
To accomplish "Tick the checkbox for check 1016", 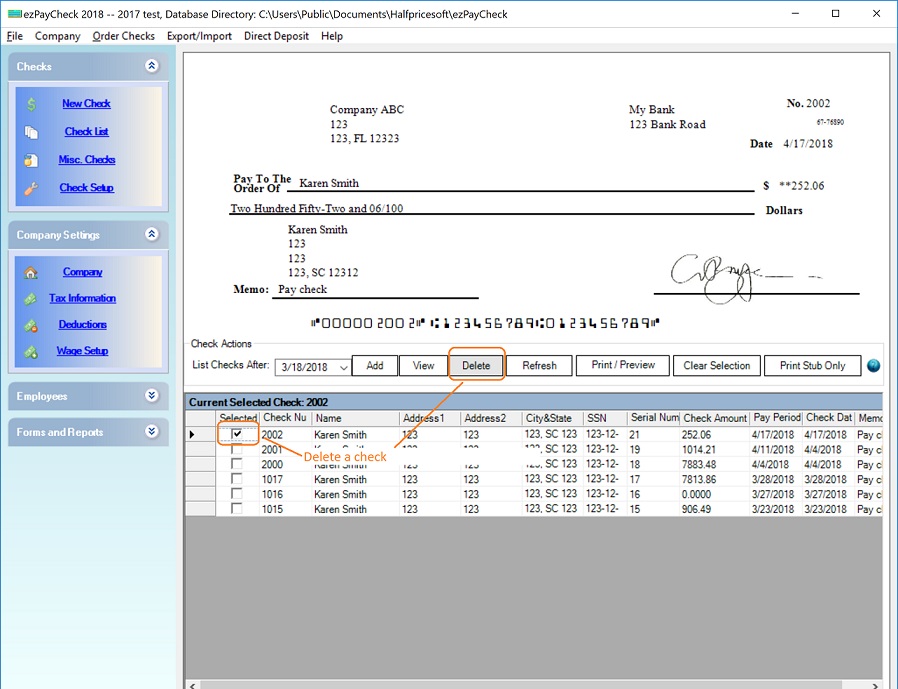I will pos(237,494).
